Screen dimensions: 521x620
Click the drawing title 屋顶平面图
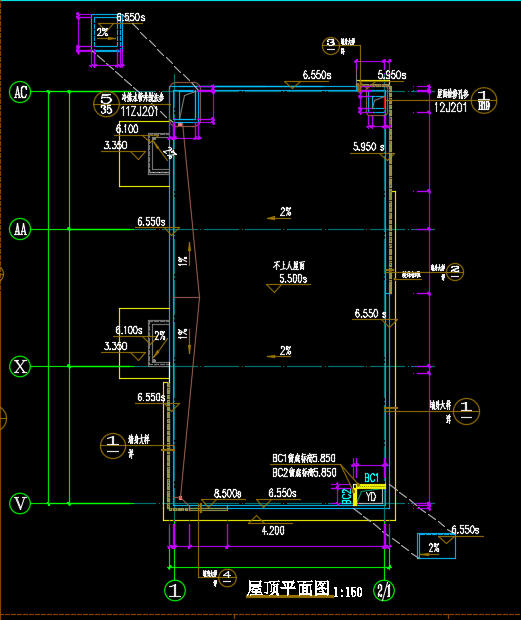coord(288,588)
